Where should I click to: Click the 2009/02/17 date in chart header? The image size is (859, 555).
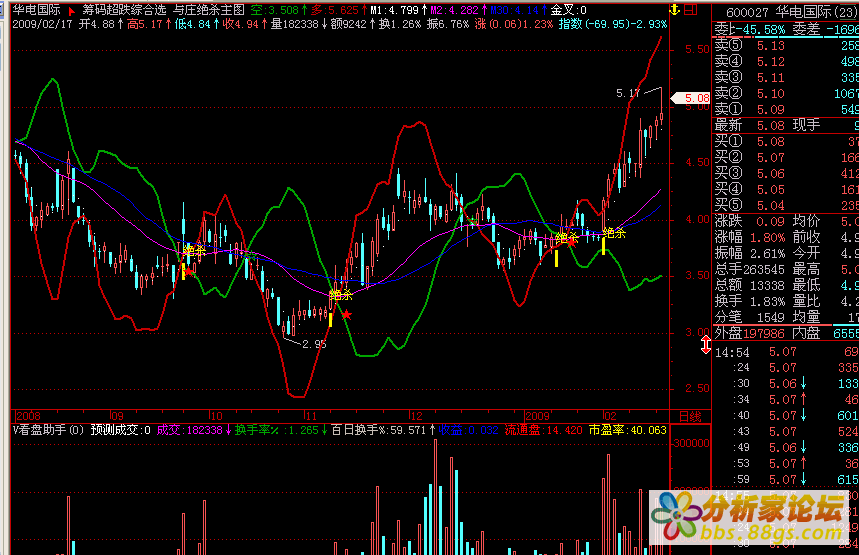42,24
